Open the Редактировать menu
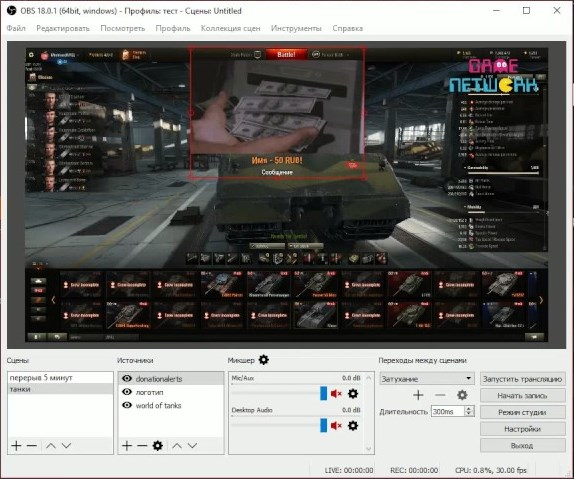This screenshot has height=479, width=574. (63, 28)
